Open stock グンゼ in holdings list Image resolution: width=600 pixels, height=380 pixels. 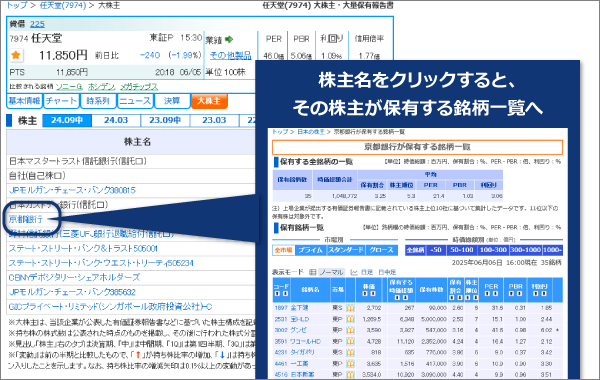click(x=298, y=330)
